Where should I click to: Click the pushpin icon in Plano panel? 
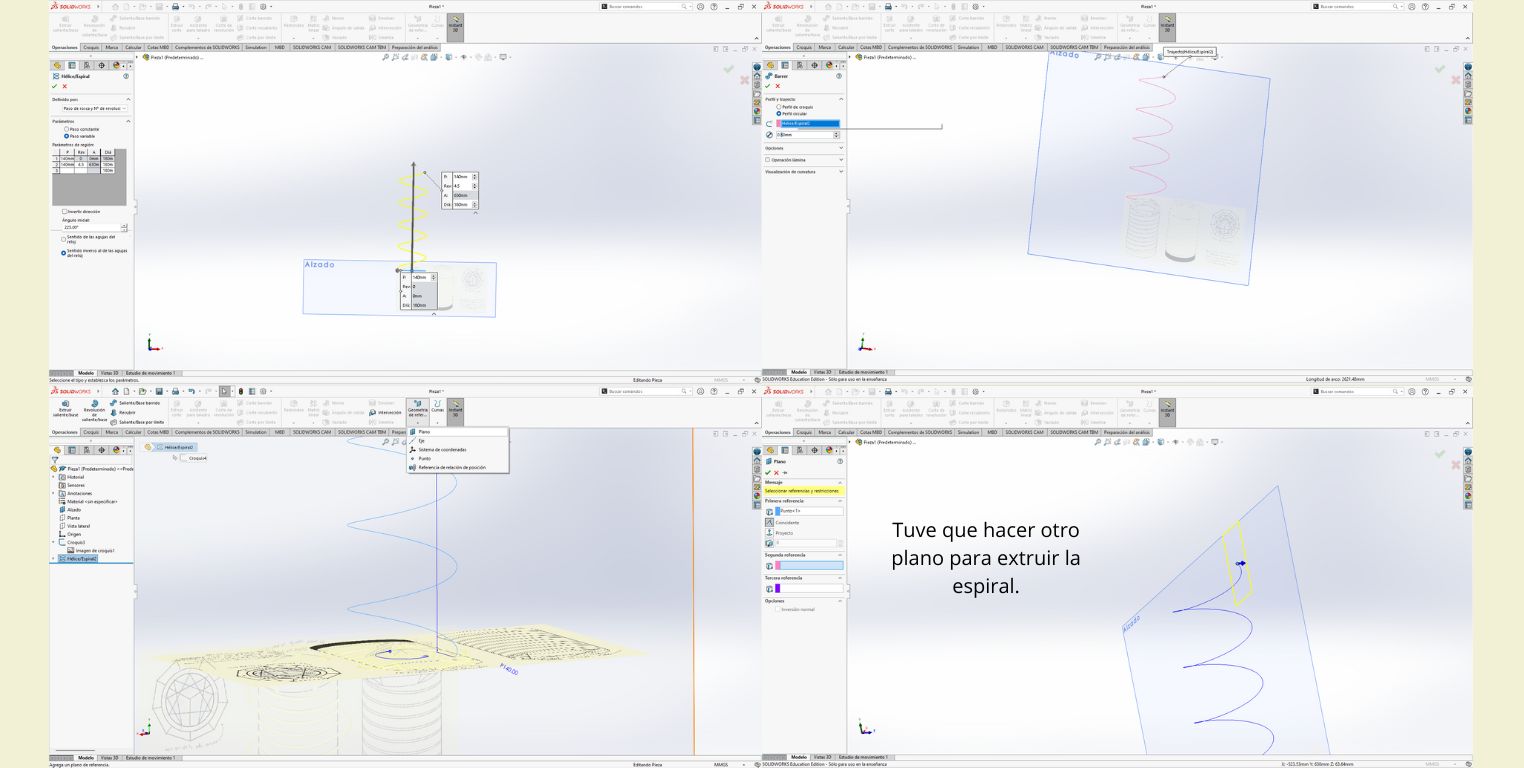click(x=785, y=473)
